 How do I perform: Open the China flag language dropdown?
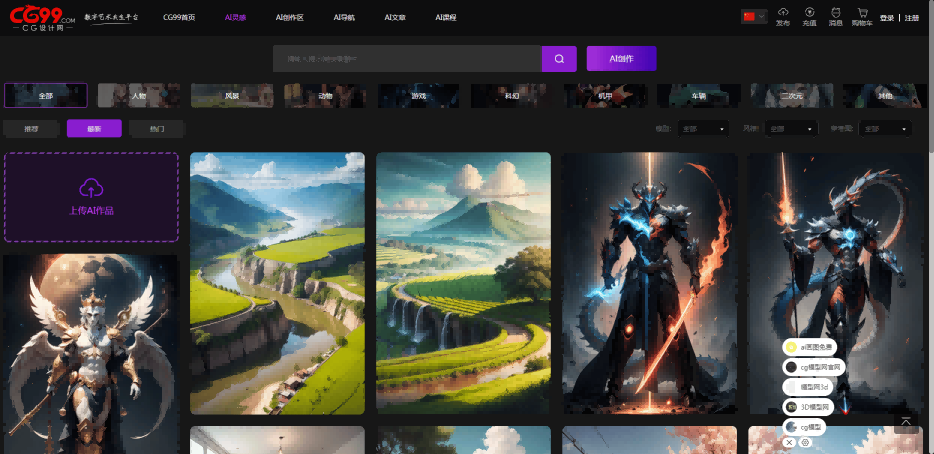pos(753,16)
